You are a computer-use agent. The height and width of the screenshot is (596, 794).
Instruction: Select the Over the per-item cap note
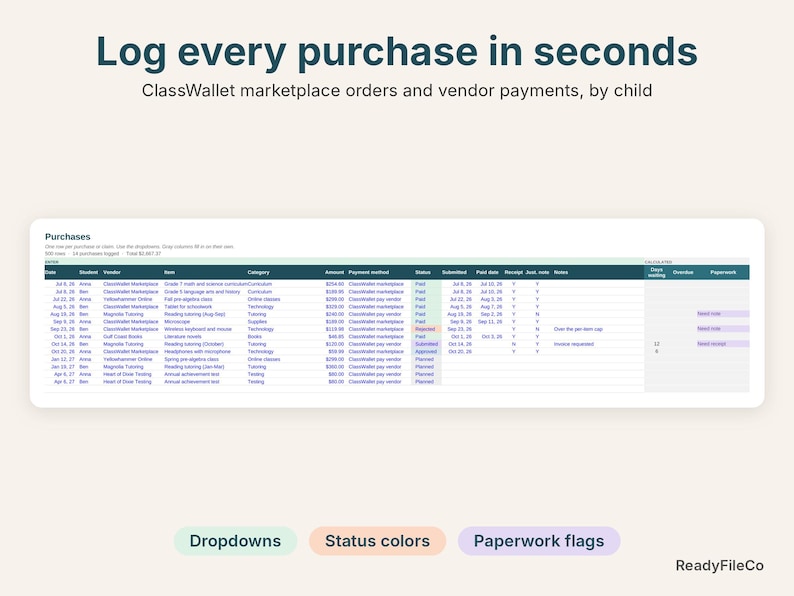578,329
